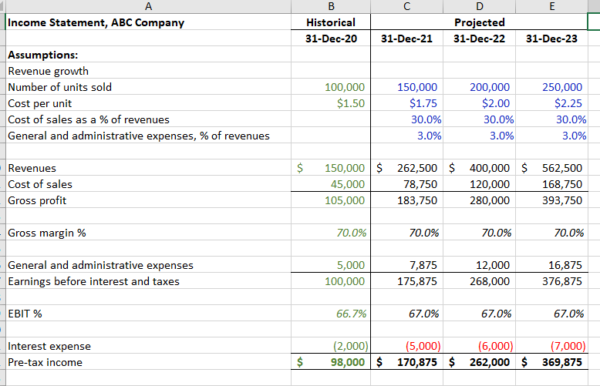The image size is (600, 386).
Task: Select cost of sales value 168,750
Action: click(x=551, y=184)
